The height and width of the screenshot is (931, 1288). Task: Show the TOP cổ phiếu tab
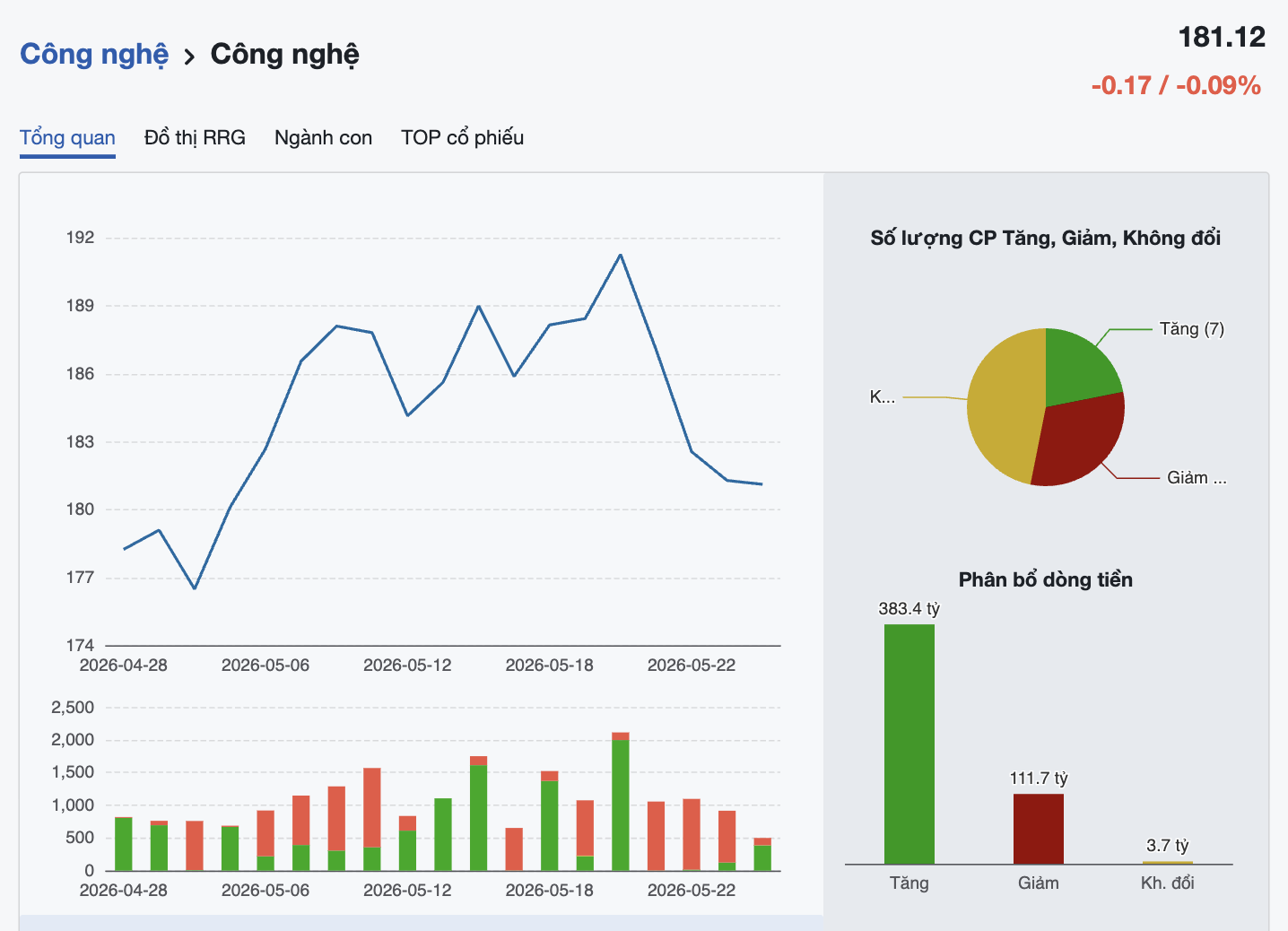coord(462,137)
